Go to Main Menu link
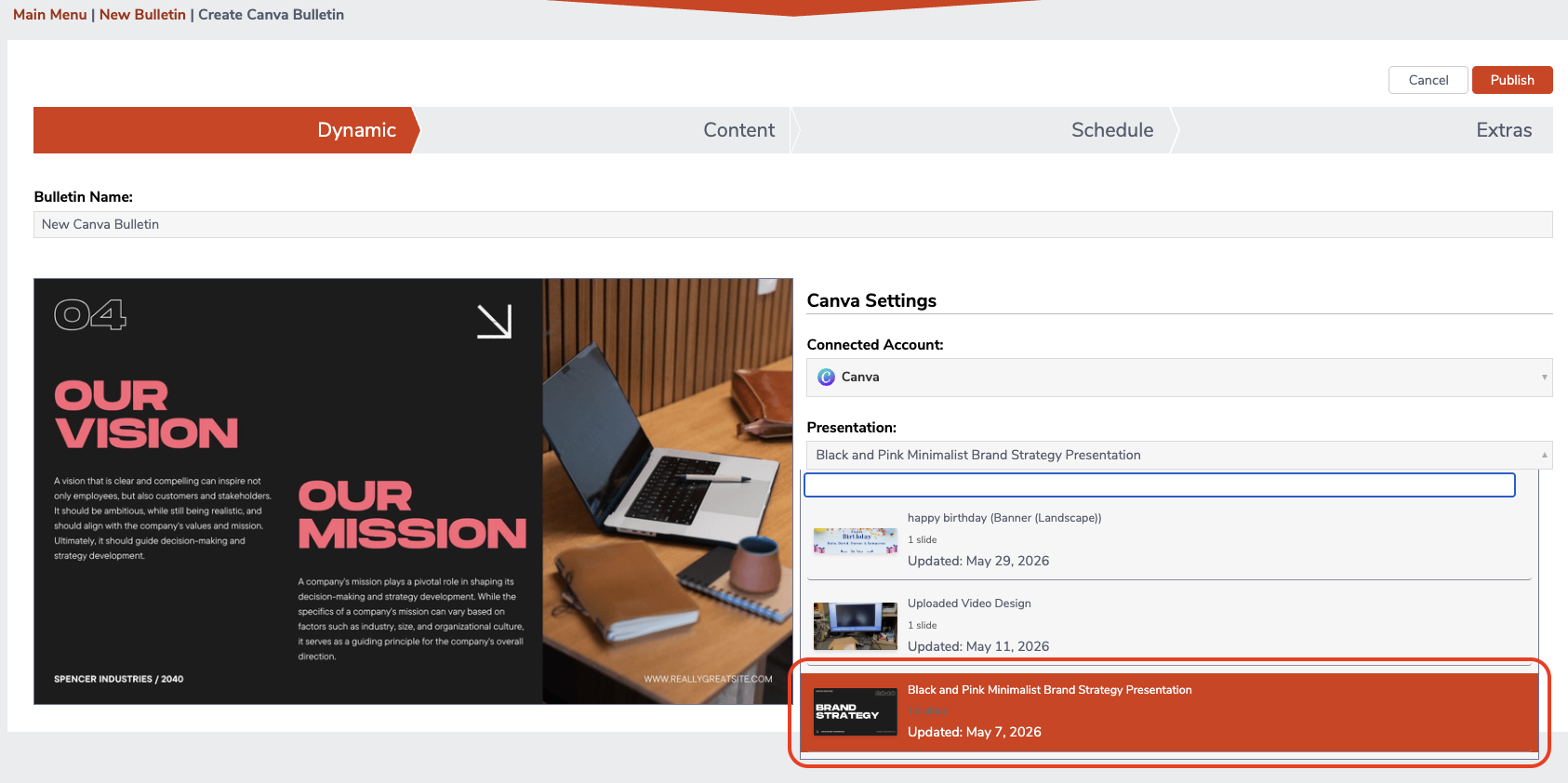1568x783 pixels. (50, 15)
